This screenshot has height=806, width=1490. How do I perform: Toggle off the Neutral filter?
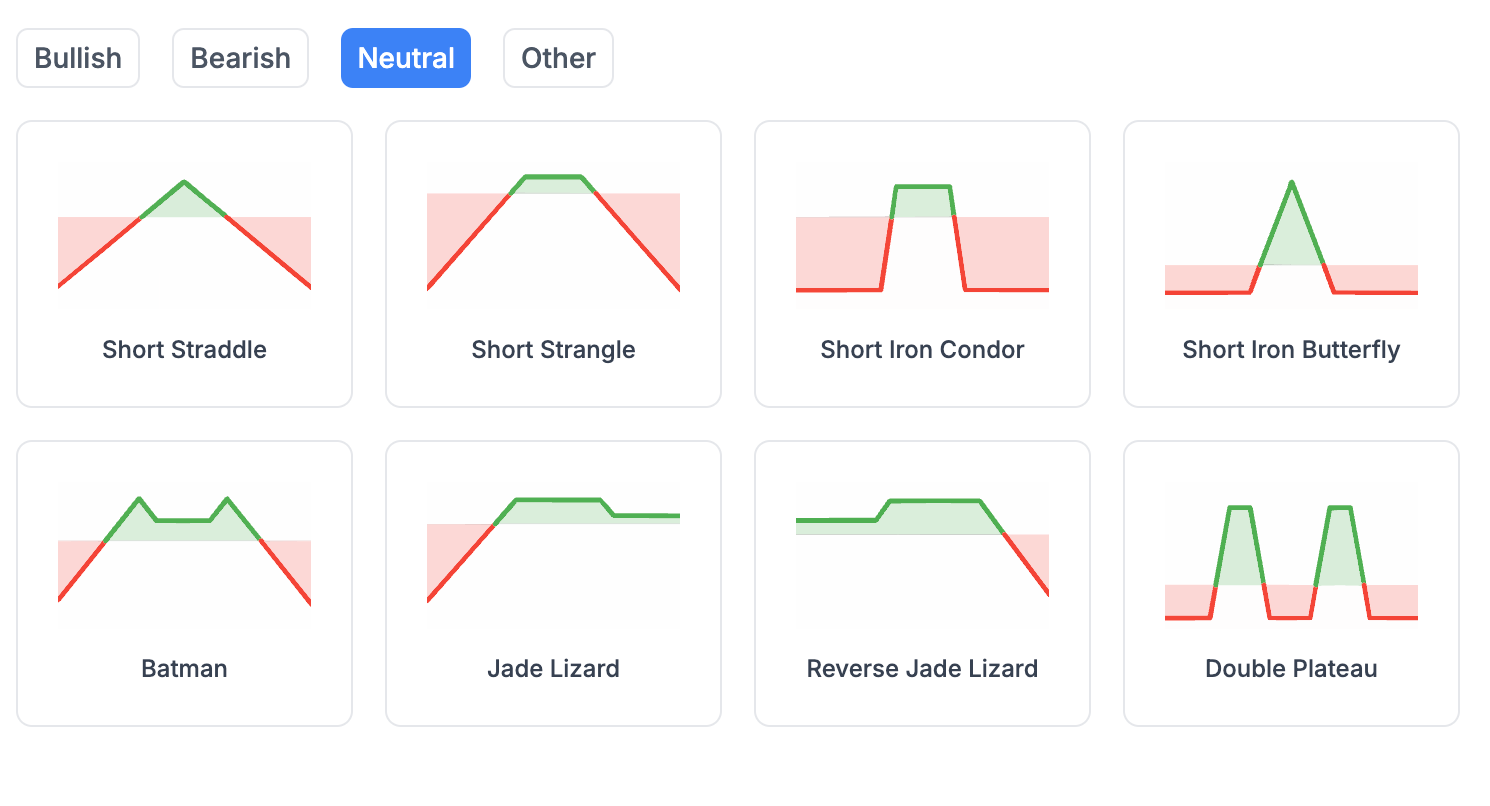(x=406, y=58)
